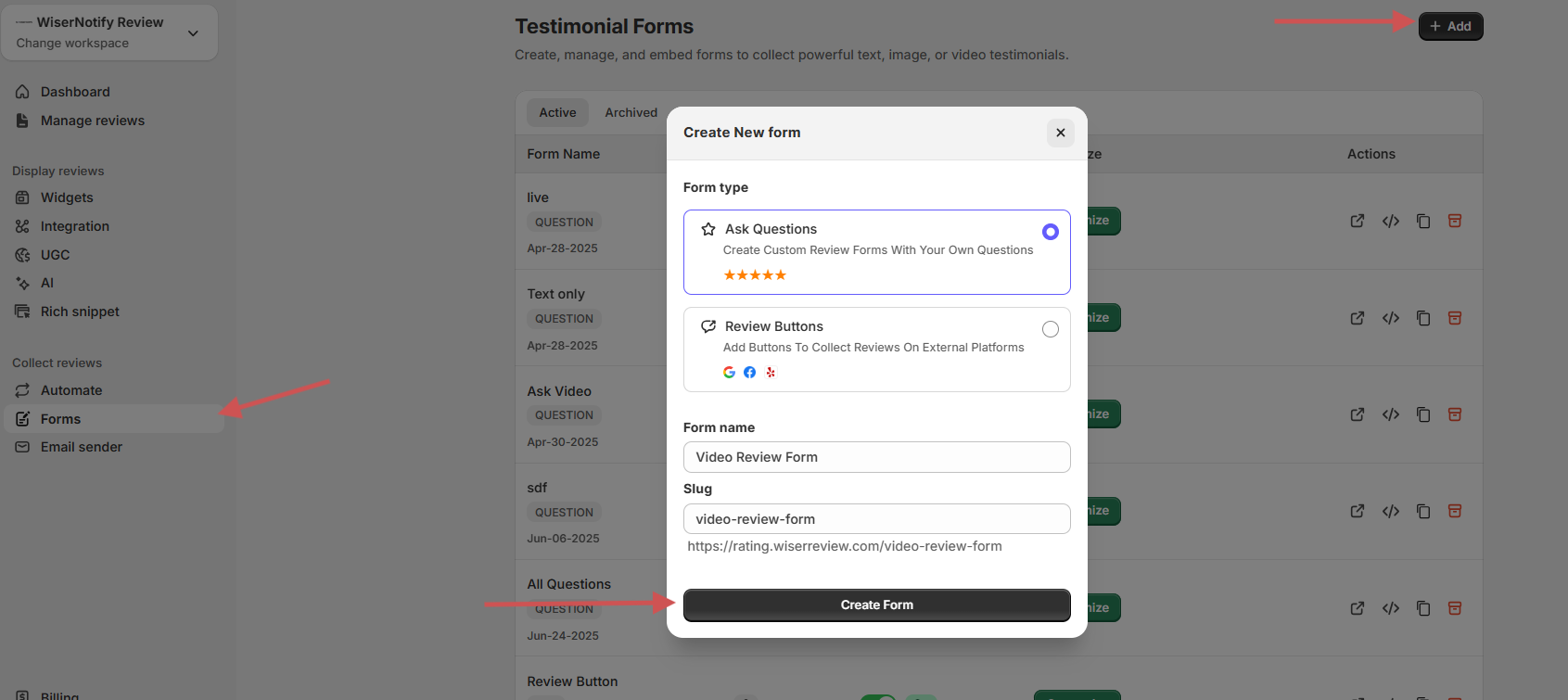Screen dimensions: 1568x700
Task: Click the embed code icon for All Questions form
Action: pyautogui.click(x=1390, y=608)
